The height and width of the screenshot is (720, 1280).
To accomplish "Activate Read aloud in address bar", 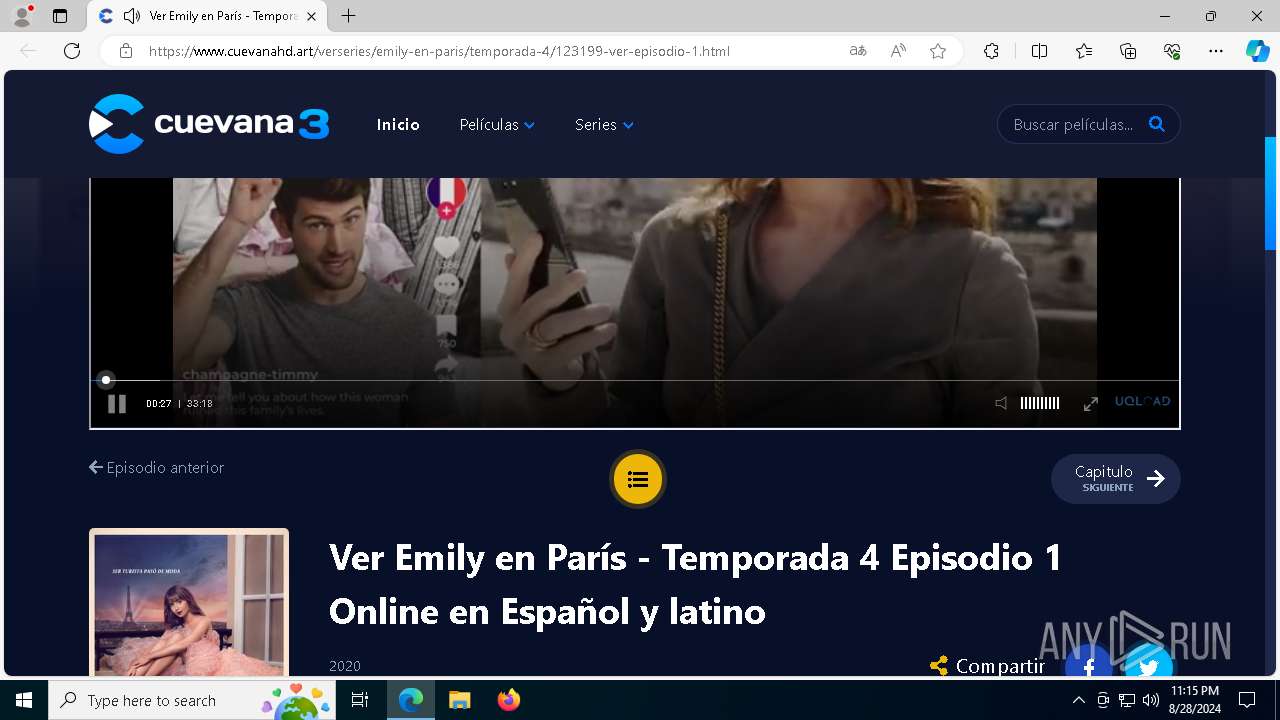I will [898, 51].
